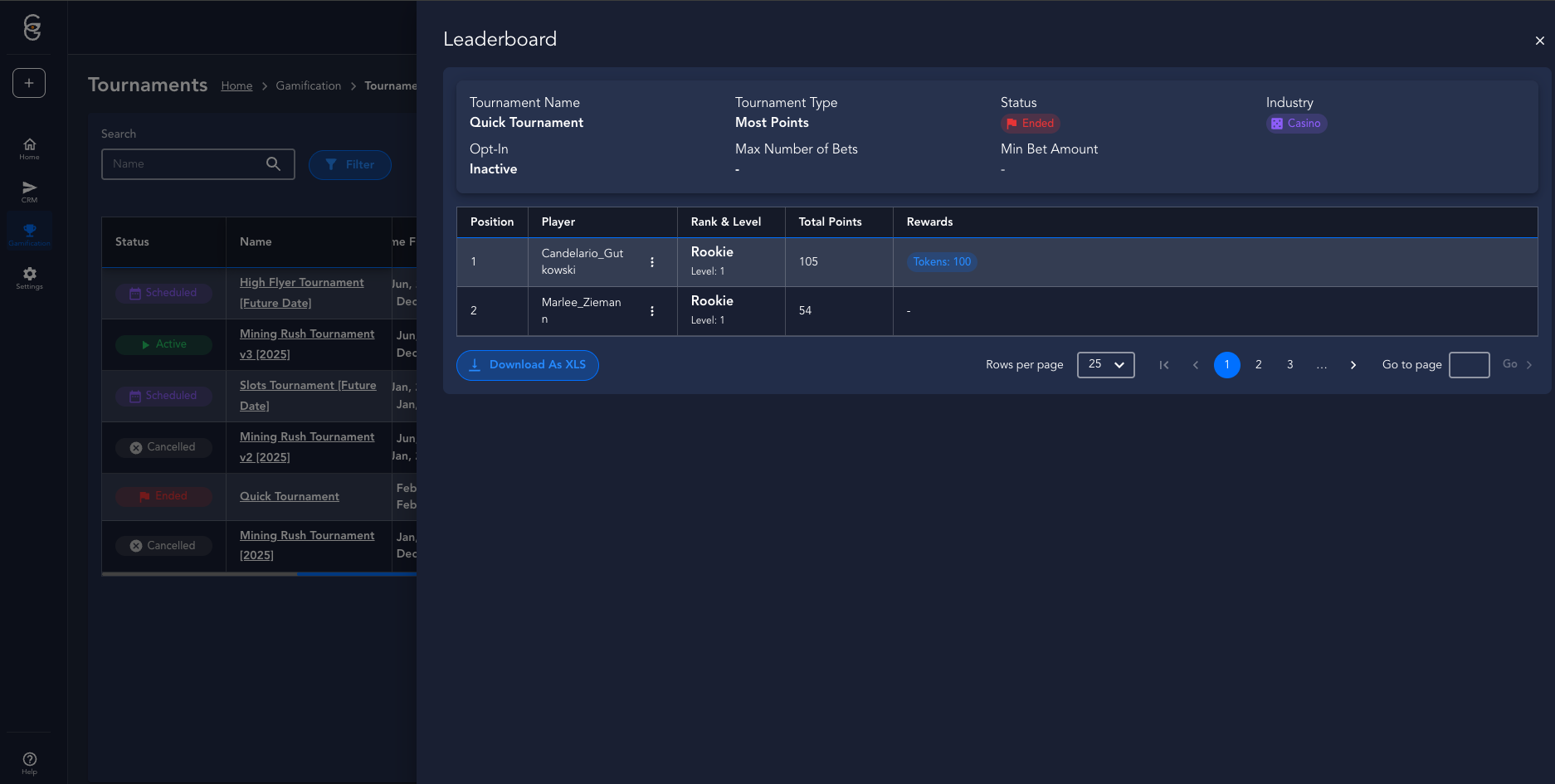Click the Home breadcrumb link

[236, 86]
